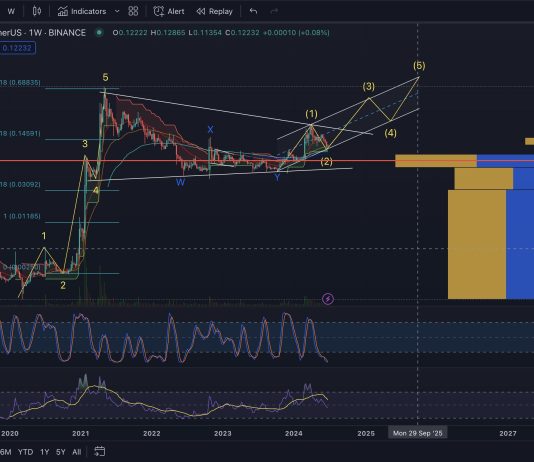Select the (3) wave label
Viewport: 534px width, 462px height.
pos(368,86)
